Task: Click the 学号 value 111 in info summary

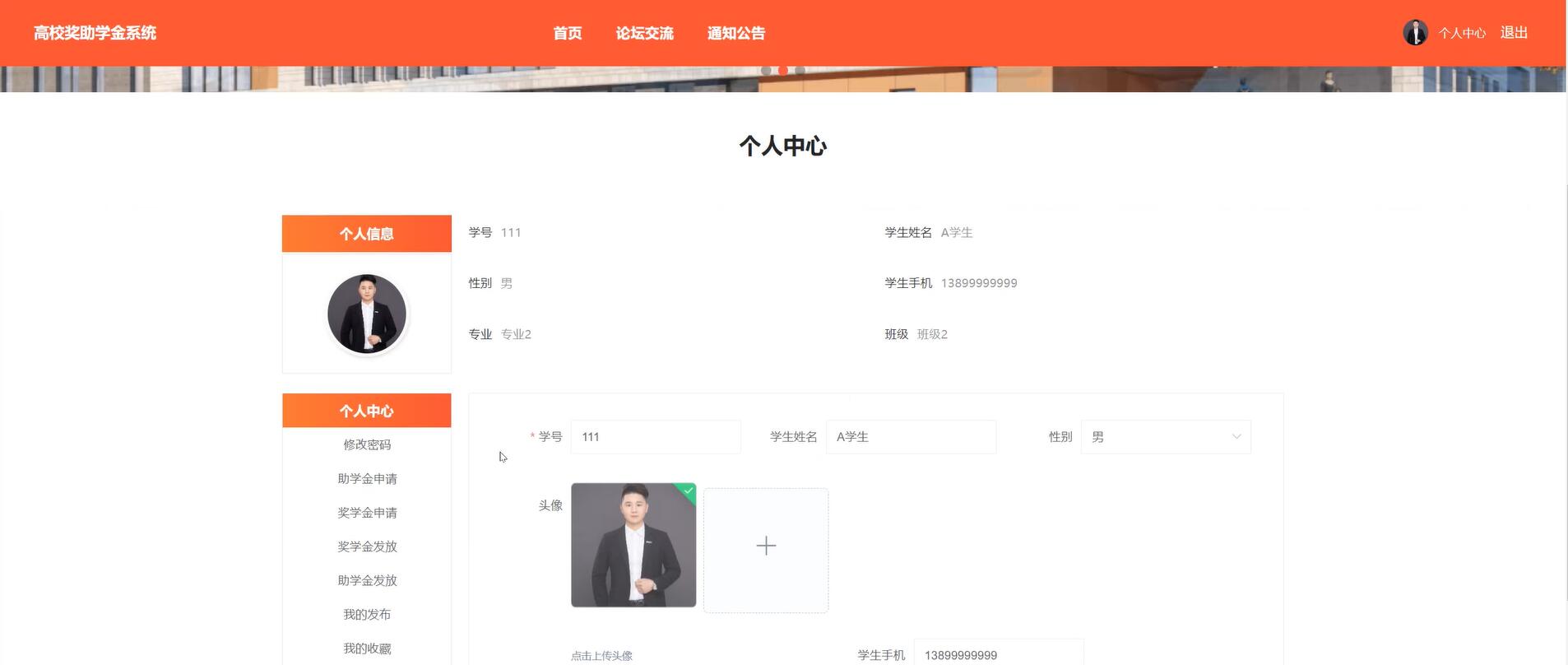Action: click(x=511, y=233)
